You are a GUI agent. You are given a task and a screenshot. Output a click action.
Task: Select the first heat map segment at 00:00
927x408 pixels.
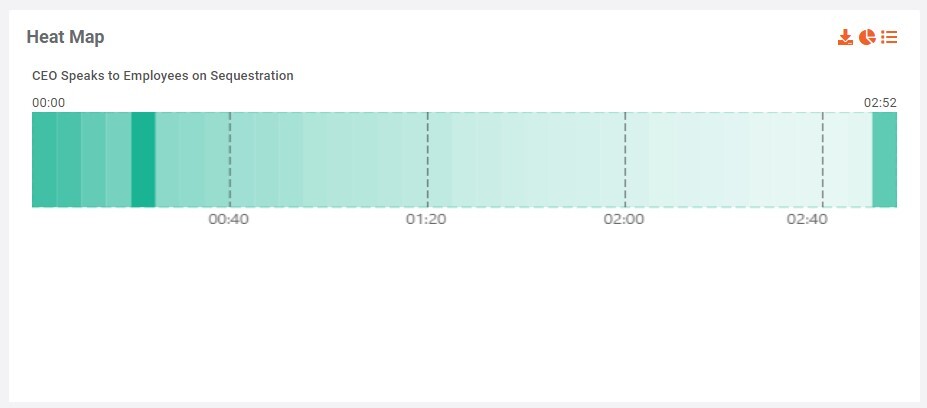(x=44, y=160)
